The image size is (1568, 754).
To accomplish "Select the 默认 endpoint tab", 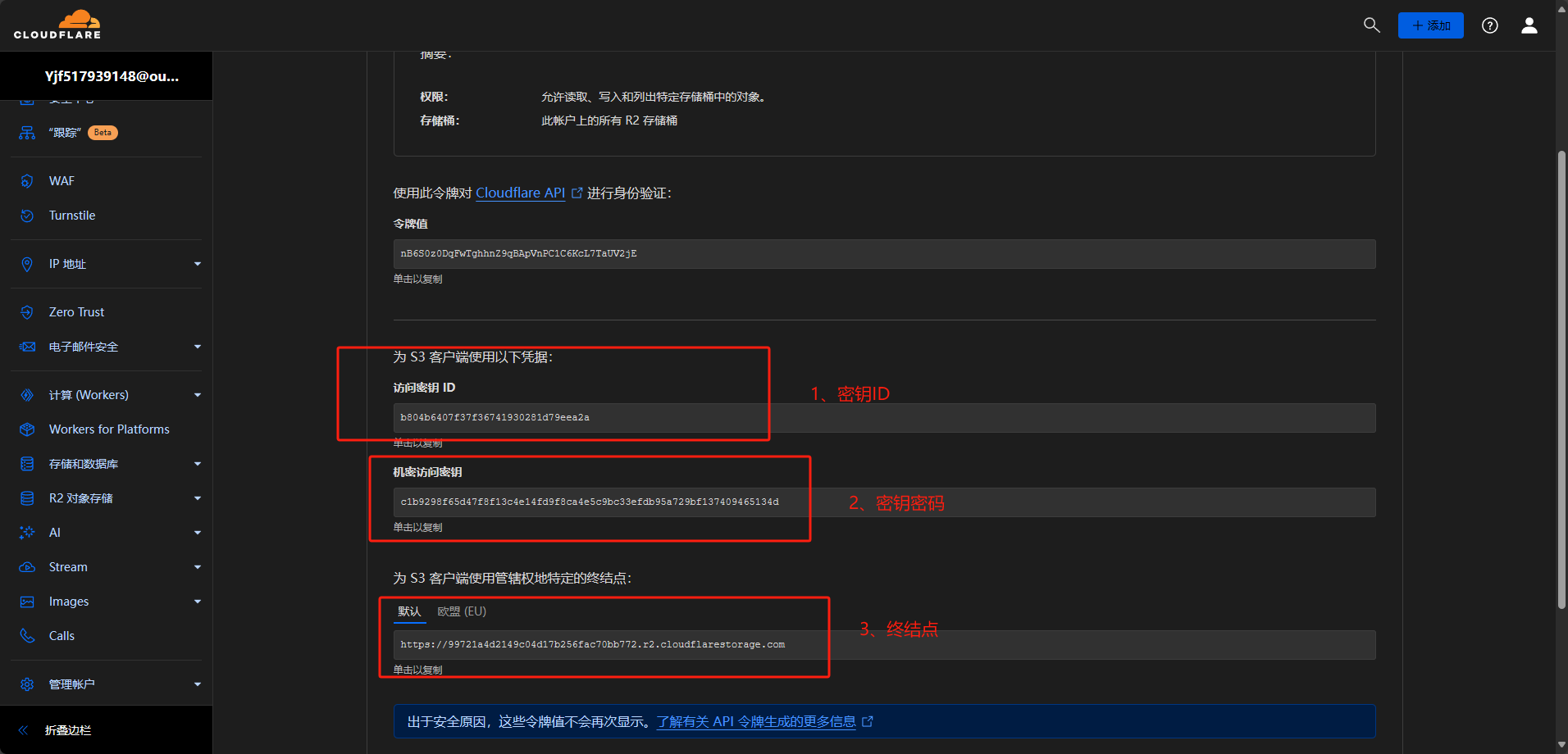I will click(x=409, y=612).
